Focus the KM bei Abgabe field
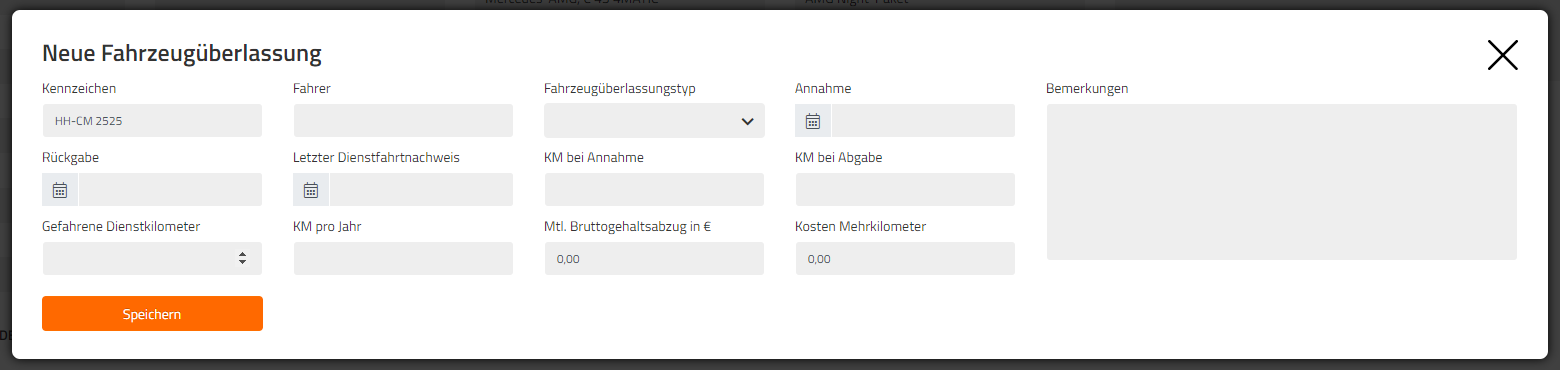The height and width of the screenshot is (370, 1560). (x=905, y=190)
